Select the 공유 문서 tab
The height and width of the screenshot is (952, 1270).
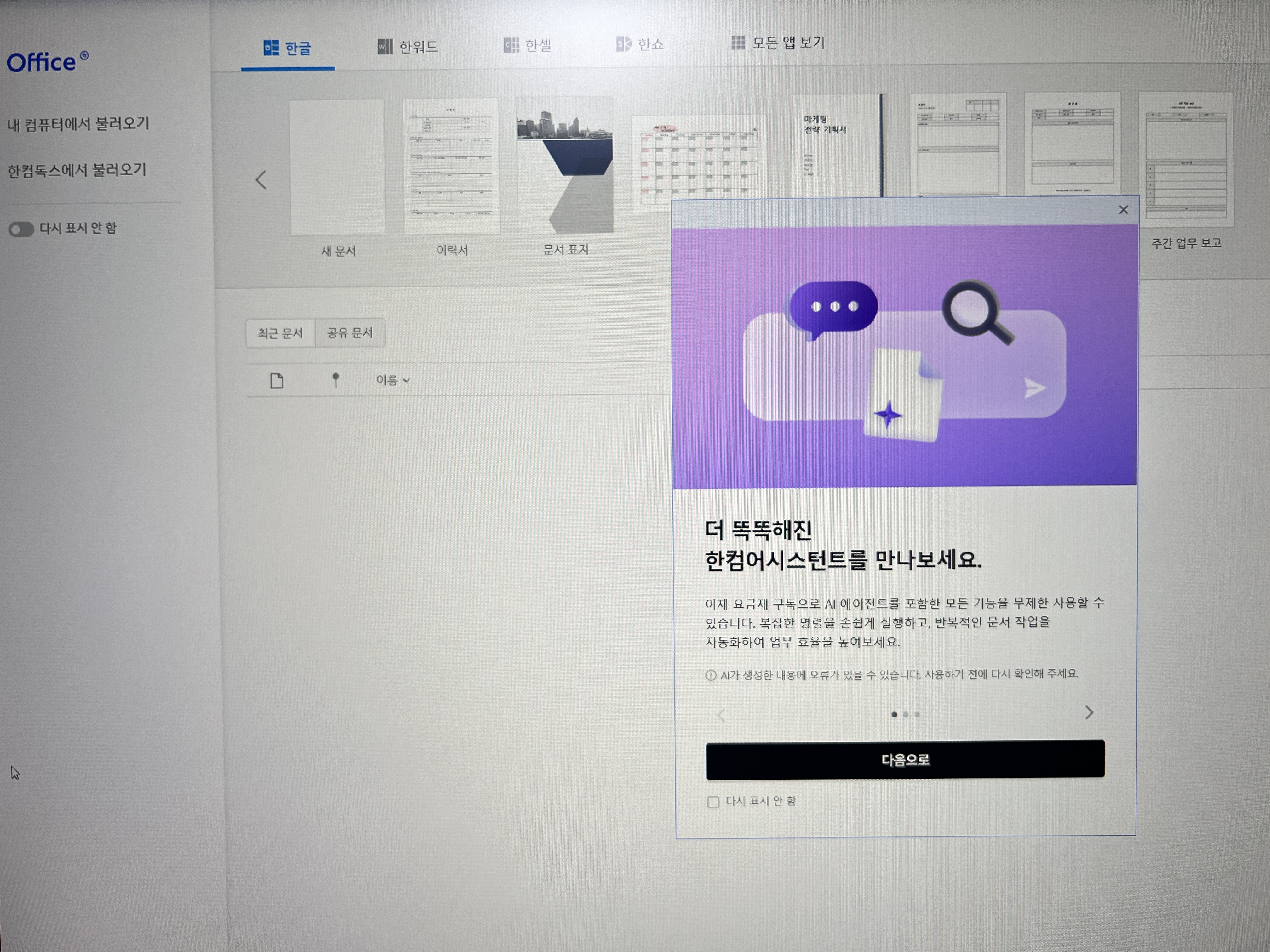click(x=350, y=333)
